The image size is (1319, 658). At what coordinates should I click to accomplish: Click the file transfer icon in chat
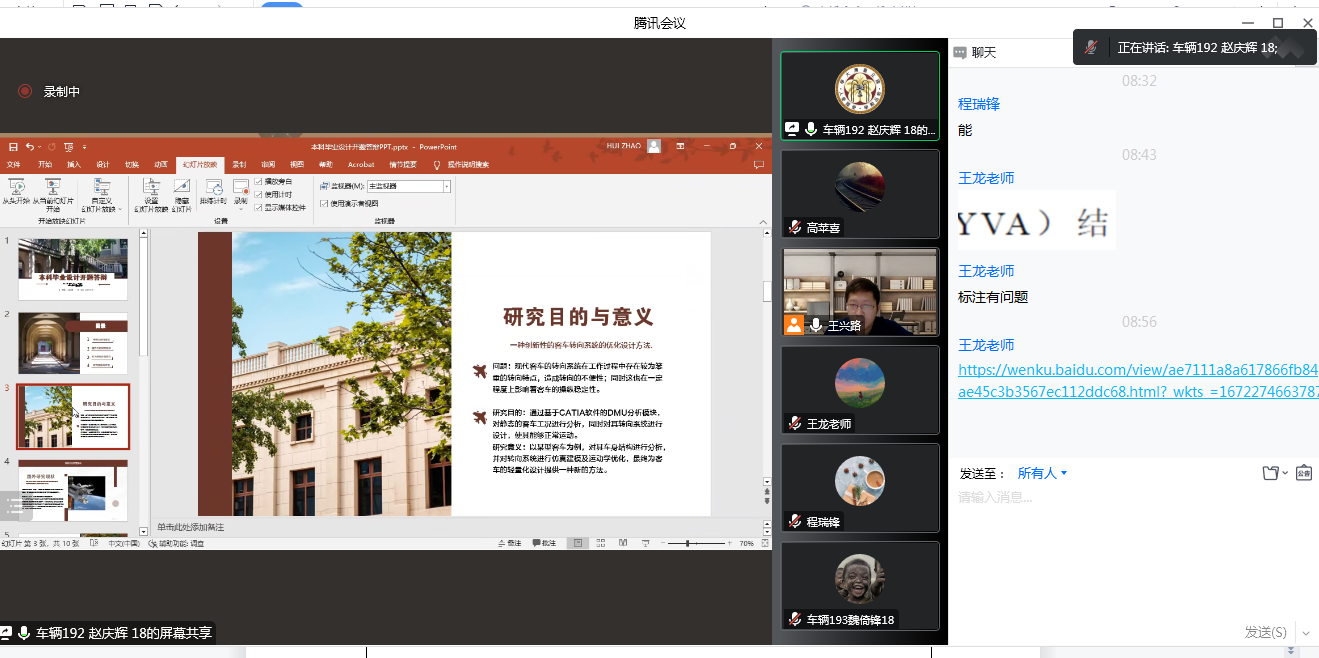coord(1271,473)
